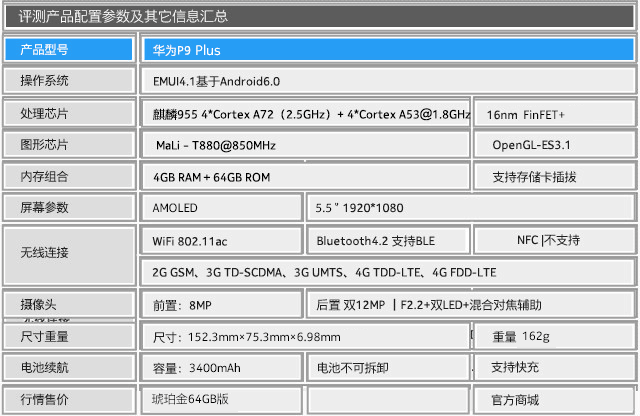Click the 5.5" 1920*1080 resolution cell
The width and height of the screenshot is (640, 416).
(x=471, y=208)
